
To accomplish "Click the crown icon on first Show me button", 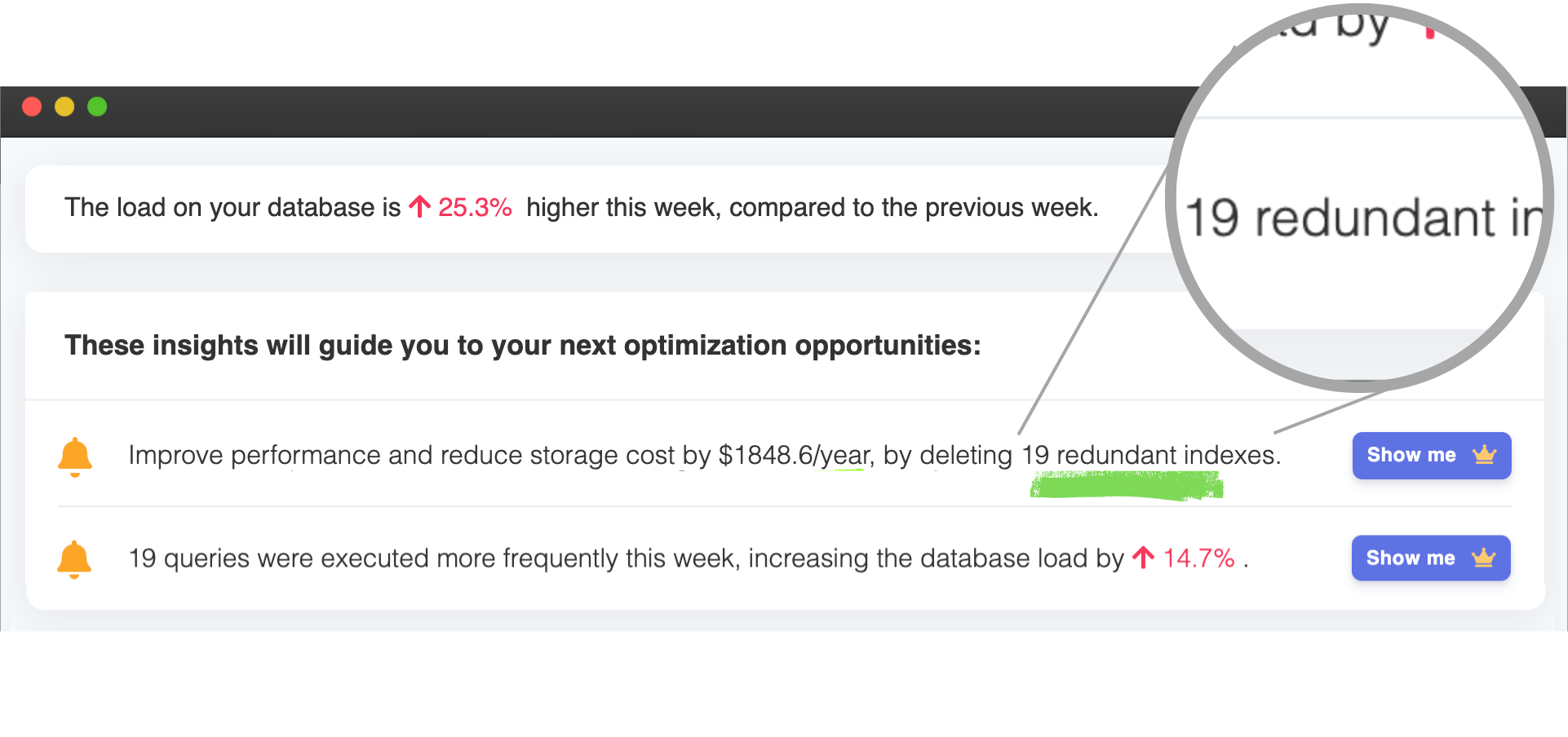I will pyautogui.click(x=1484, y=455).
